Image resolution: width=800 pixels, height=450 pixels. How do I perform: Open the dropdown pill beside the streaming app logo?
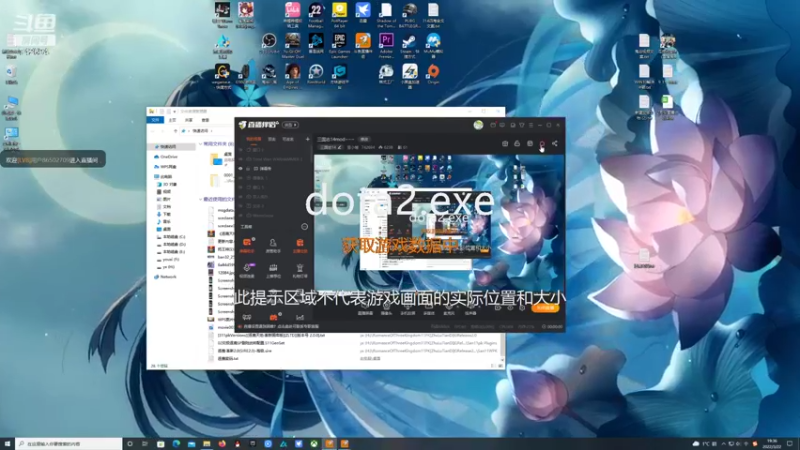pos(290,125)
